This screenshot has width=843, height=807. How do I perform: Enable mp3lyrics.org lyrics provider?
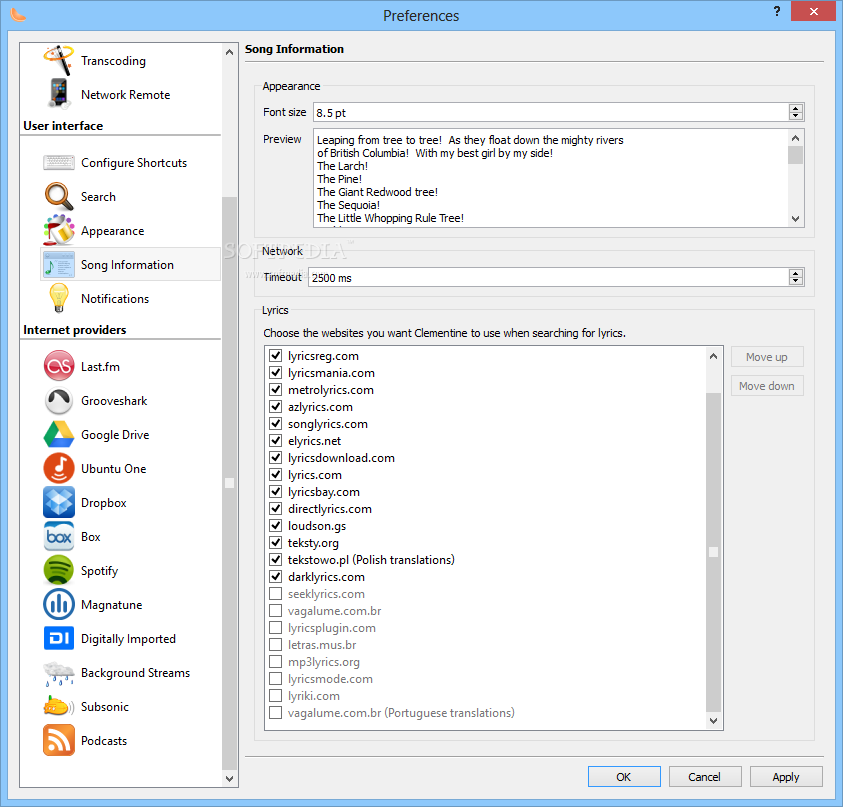(275, 661)
